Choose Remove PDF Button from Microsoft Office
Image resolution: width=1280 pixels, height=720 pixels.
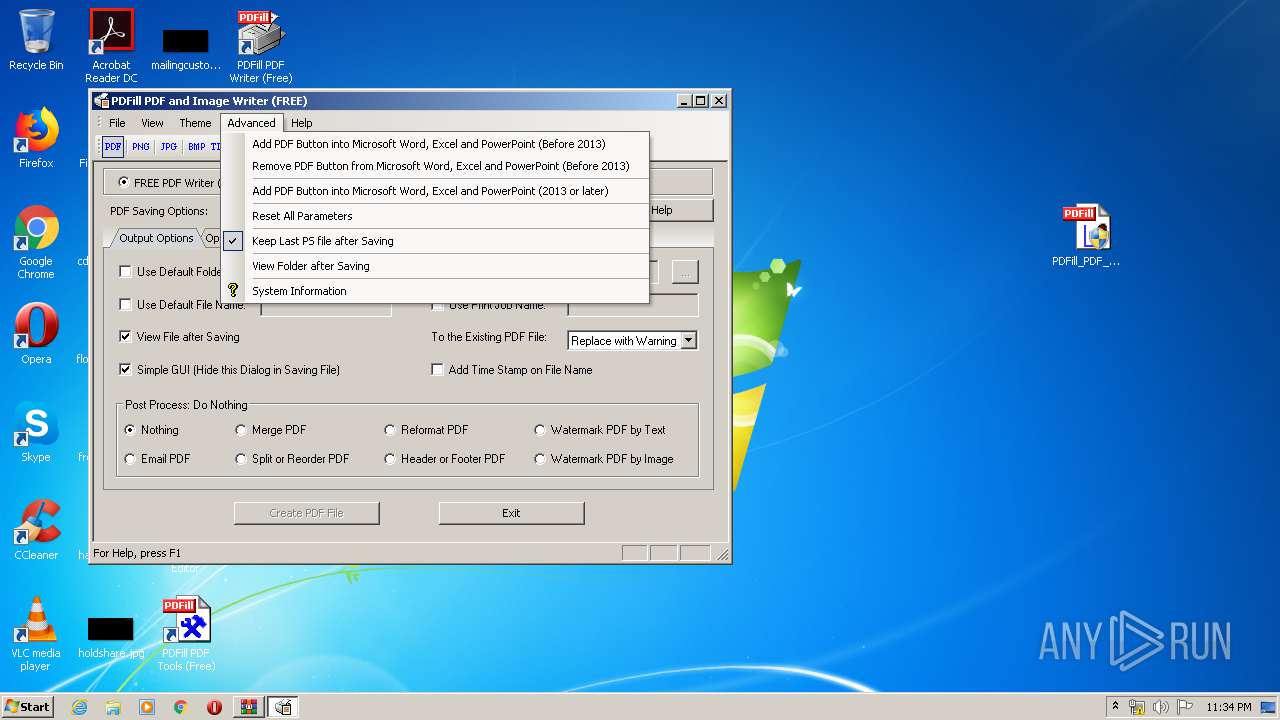[435, 166]
